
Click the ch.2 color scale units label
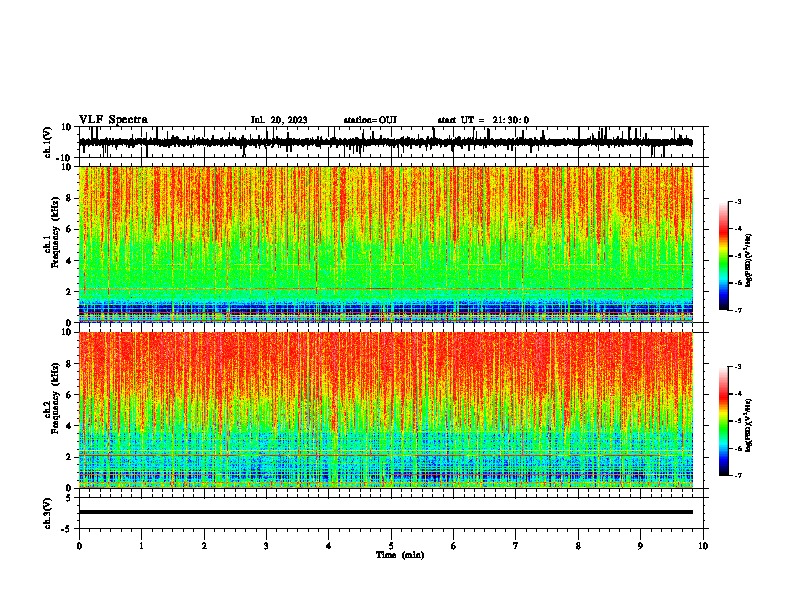749,426
